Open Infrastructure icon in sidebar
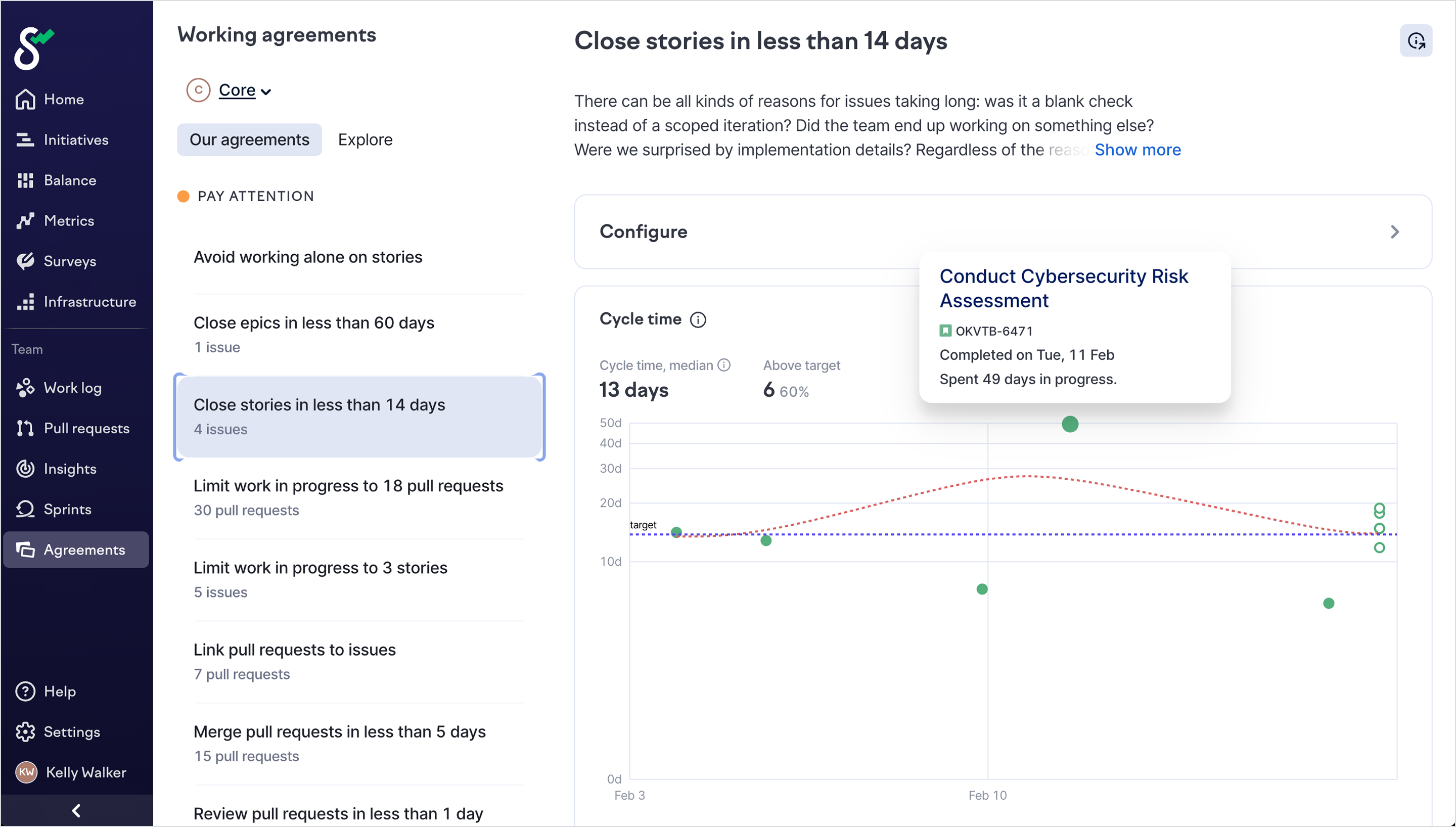Image resolution: width=1456 pixels, height=827 pixels. (26, 302)
